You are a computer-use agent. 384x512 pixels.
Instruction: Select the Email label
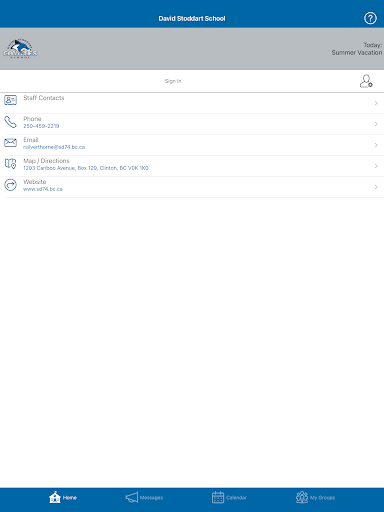[x=31, y=140]
